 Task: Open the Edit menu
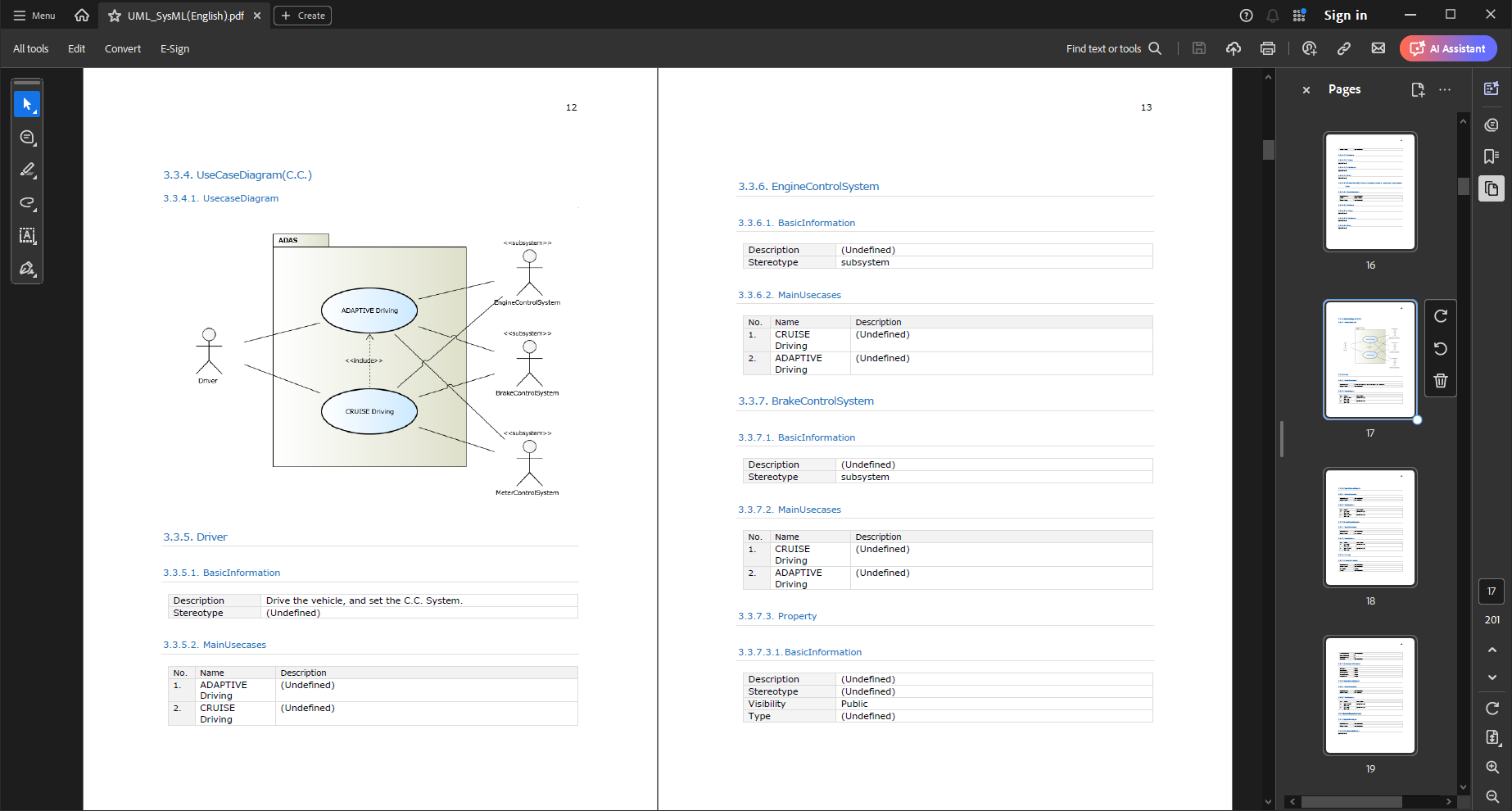76,48
